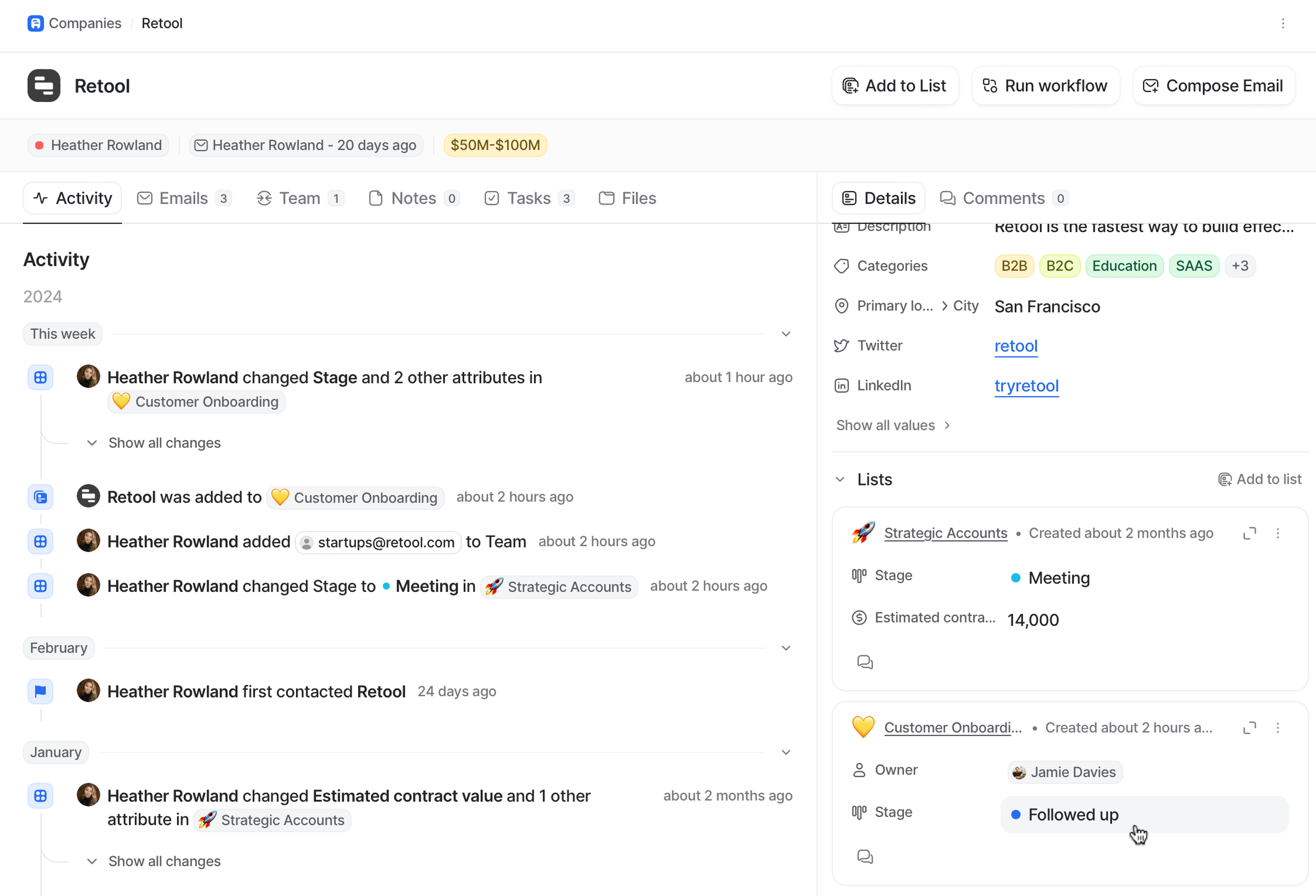Click the Retool company logo

[44, 85]
